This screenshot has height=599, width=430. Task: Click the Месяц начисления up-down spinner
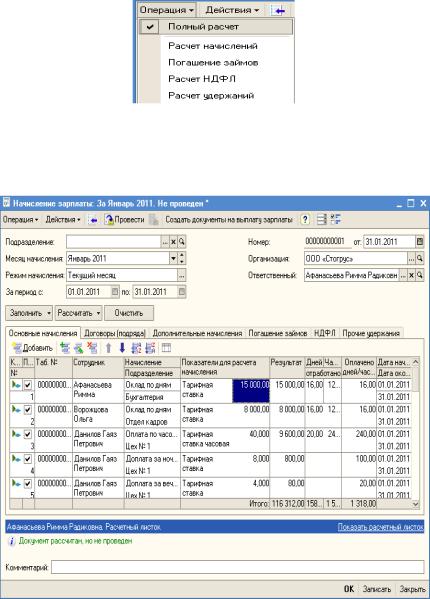point(182,259)
